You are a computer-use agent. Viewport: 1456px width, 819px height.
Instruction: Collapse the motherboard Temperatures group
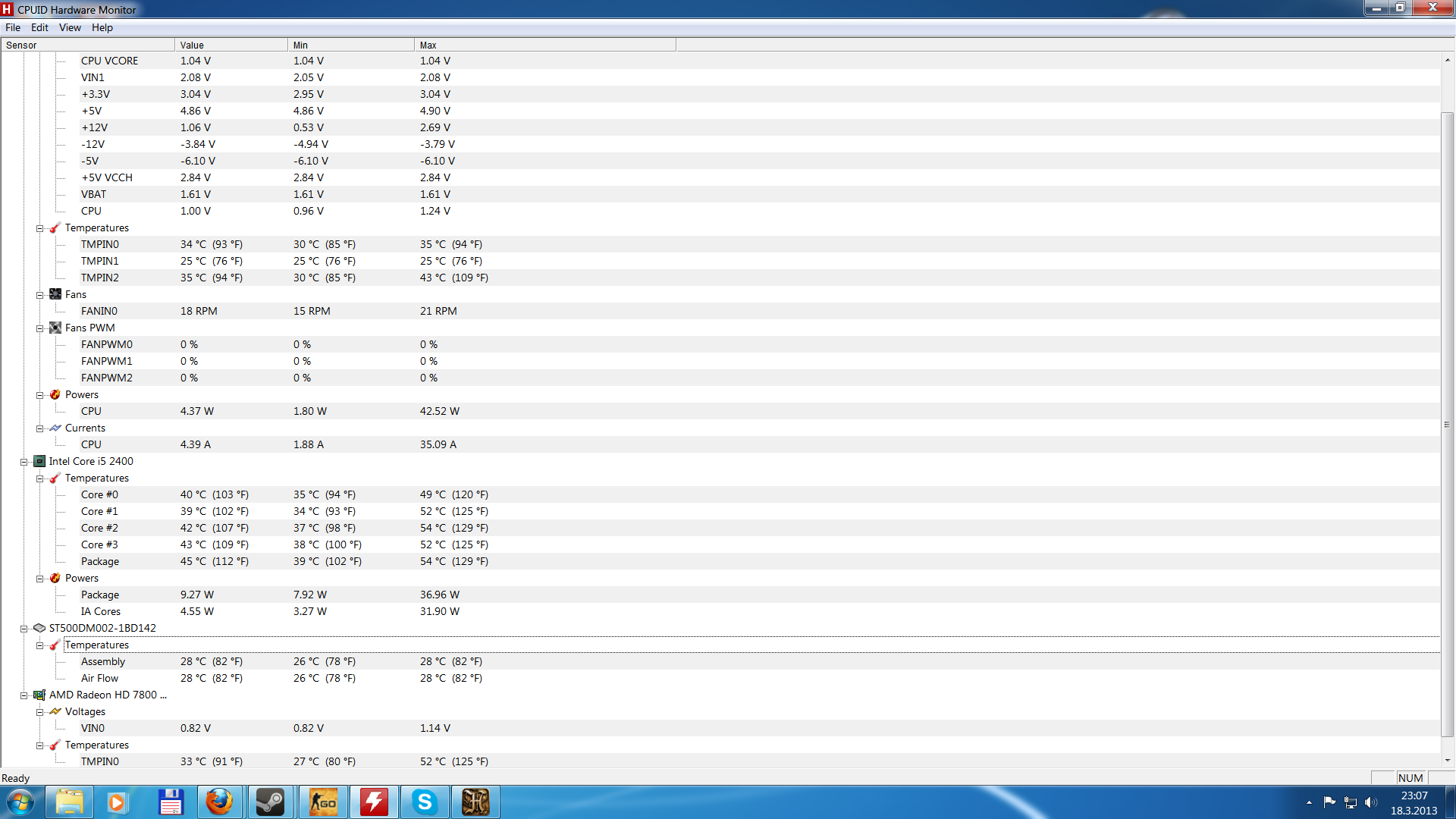pos(39,228)
